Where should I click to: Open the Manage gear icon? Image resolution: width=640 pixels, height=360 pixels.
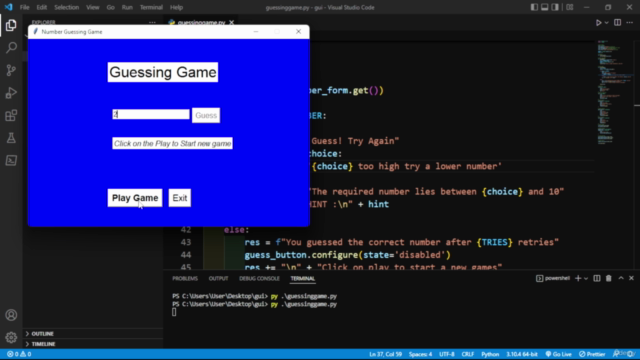tap(11, 337)
